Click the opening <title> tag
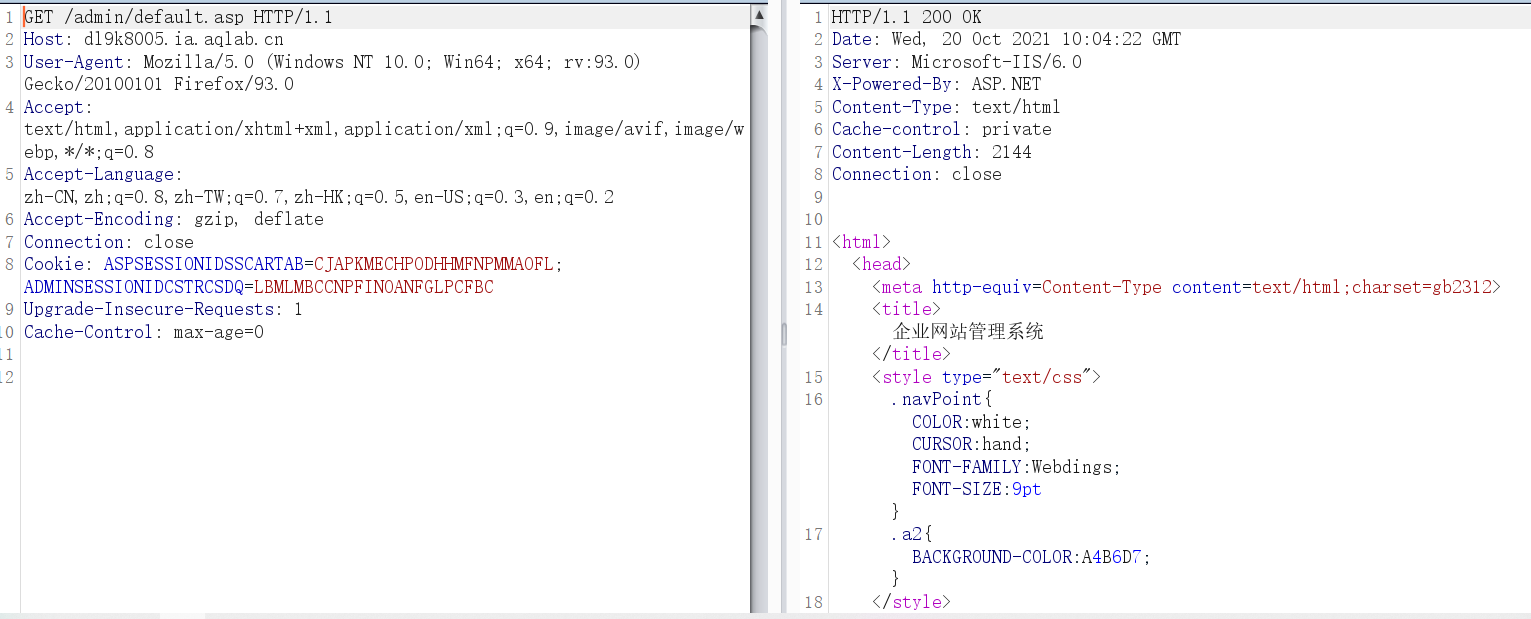Viewport: 1531px width, 619px height. click(906, 309)
